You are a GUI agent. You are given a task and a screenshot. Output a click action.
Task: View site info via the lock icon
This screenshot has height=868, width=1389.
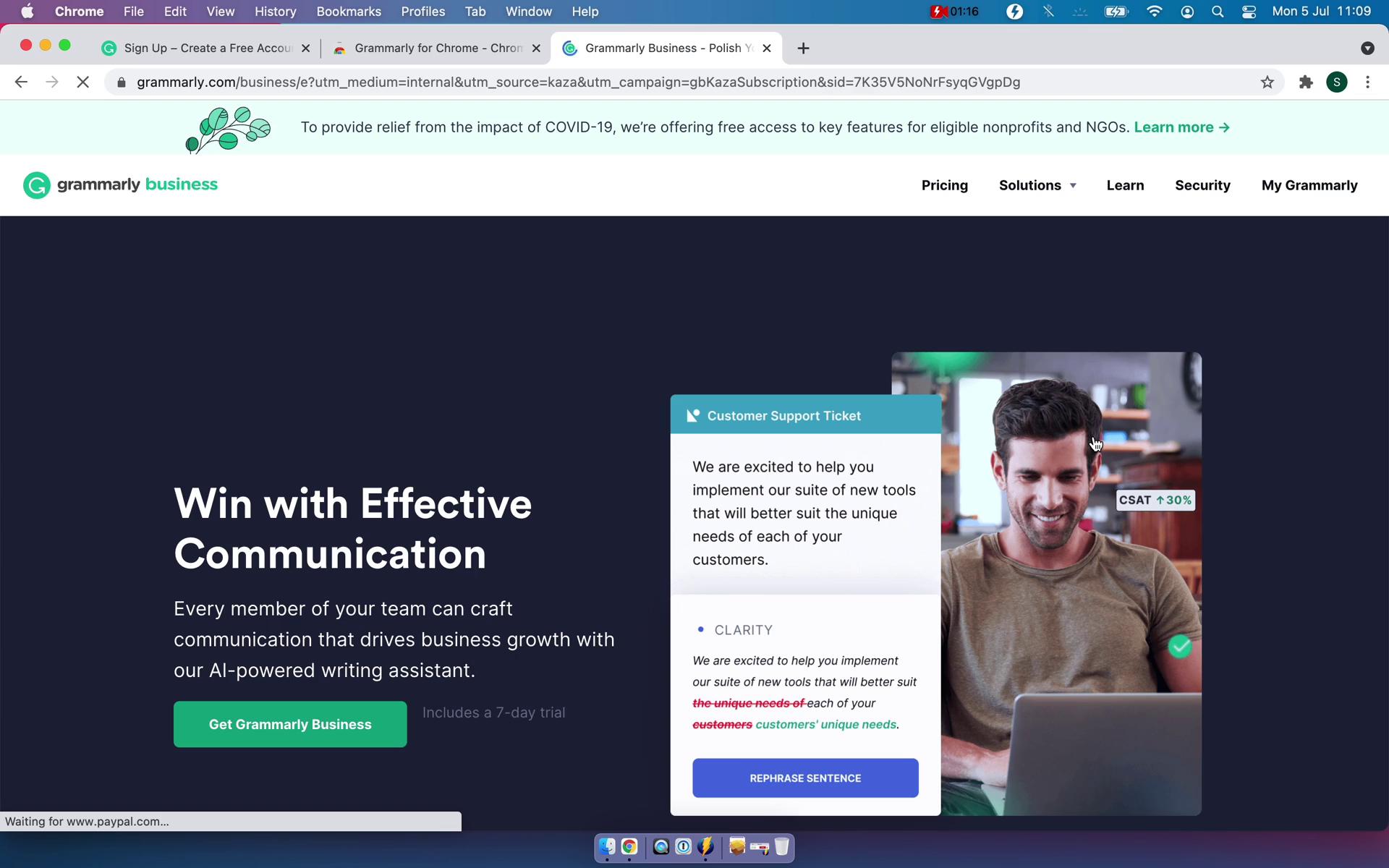click(x=122, y=82)
